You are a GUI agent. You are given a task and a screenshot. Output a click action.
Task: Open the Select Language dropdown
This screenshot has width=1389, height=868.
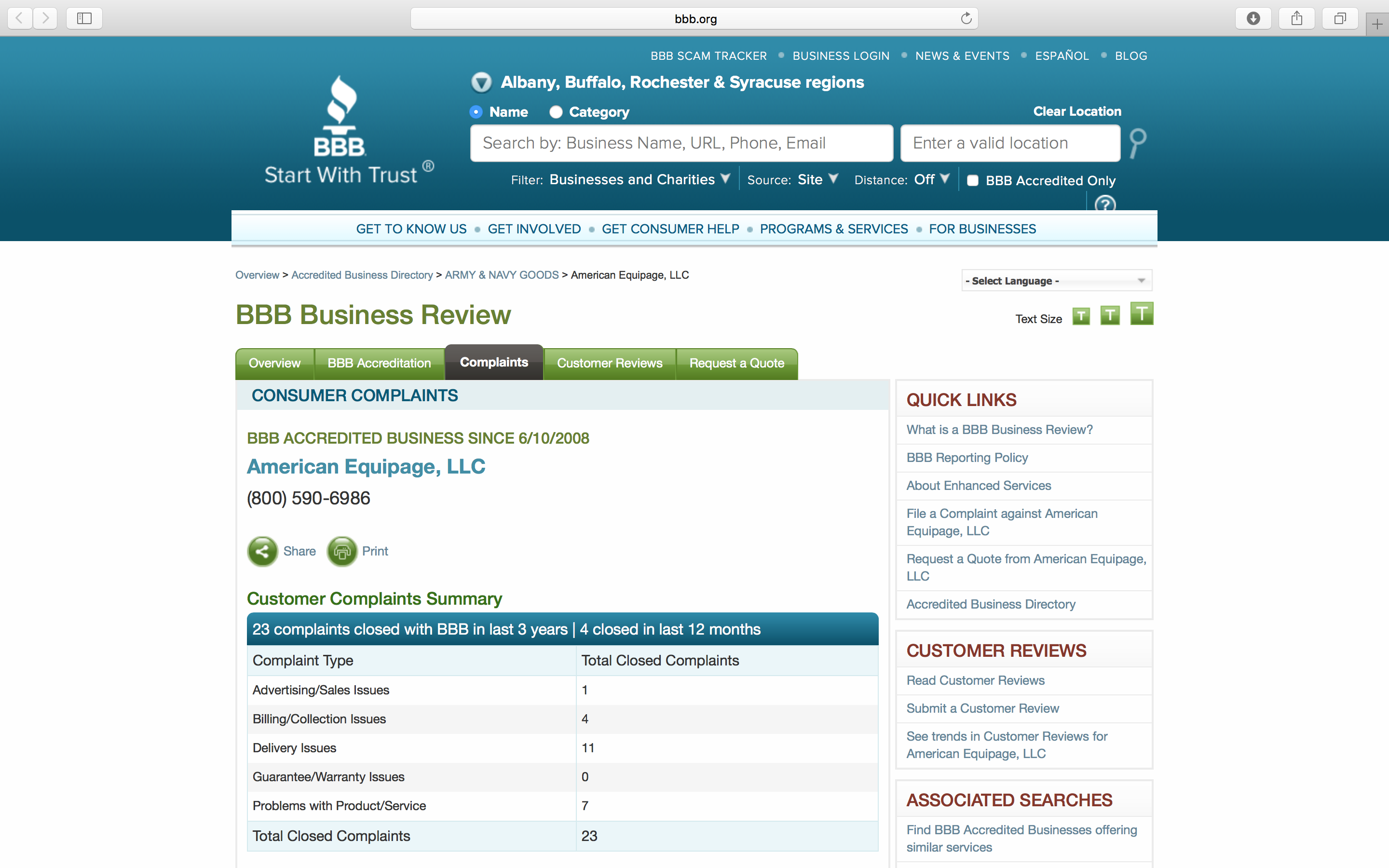[x=1056, y=281]
